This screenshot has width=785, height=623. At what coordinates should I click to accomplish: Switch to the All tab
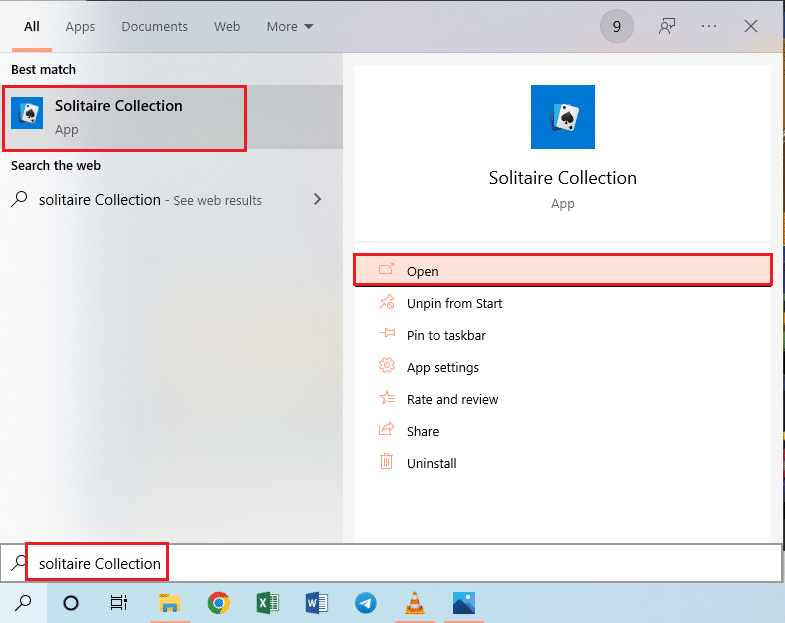[x=32, y=27]
